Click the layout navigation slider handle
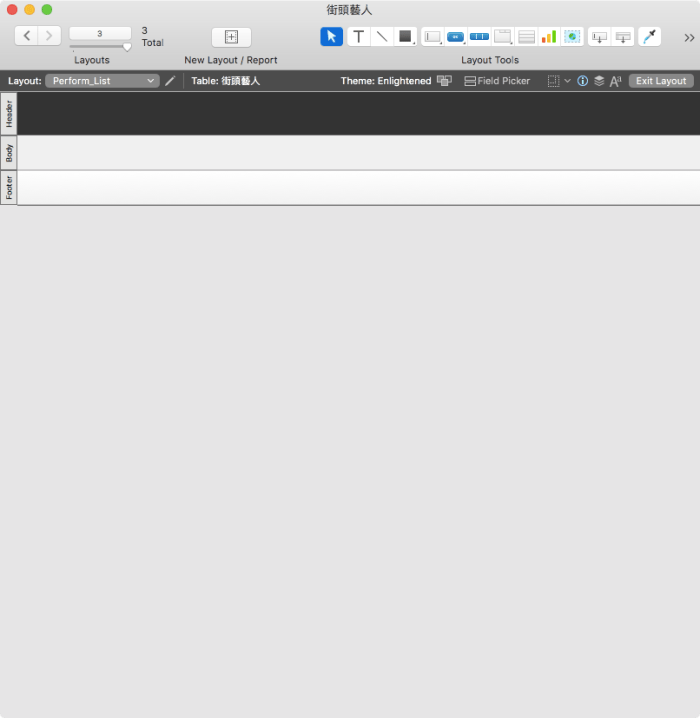 [x=127, y=47]
